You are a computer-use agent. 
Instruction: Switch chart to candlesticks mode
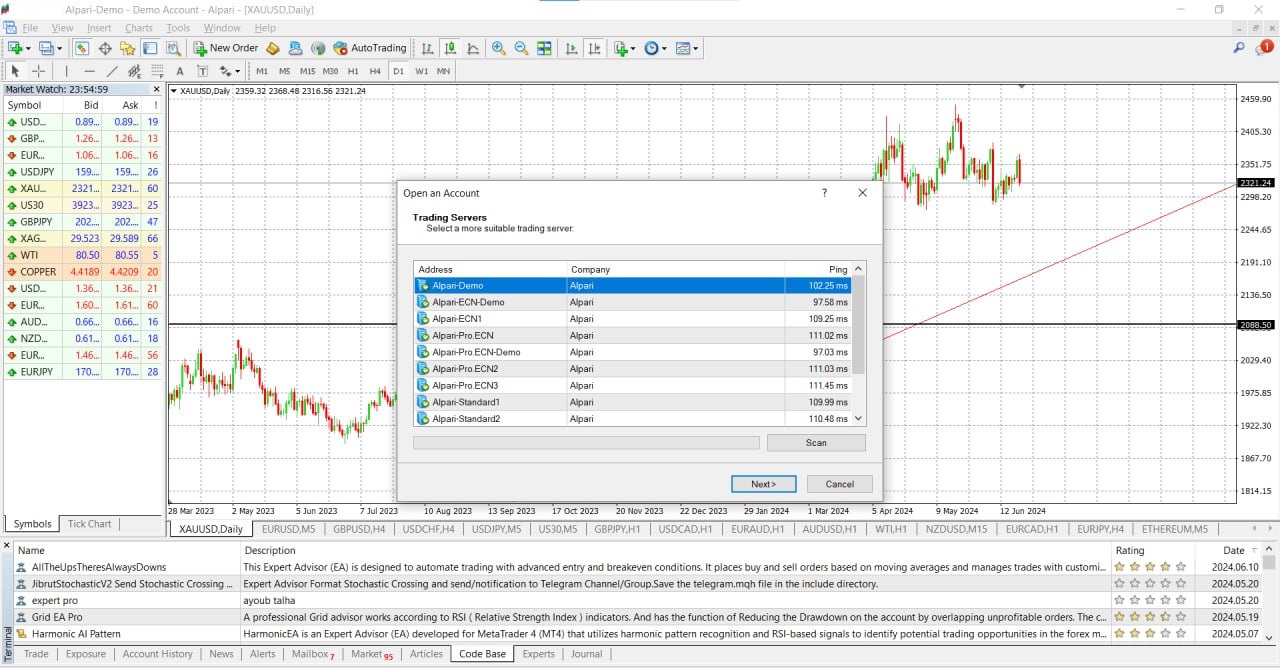tap(450, 48)
